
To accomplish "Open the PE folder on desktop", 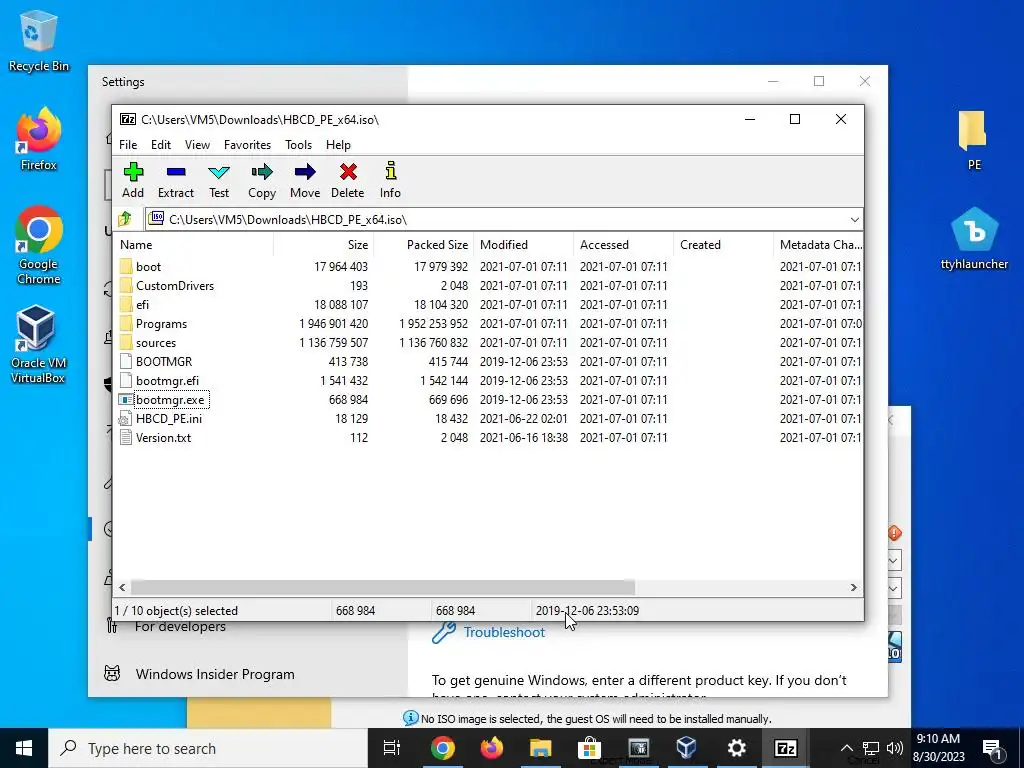I will click(974, 140).
